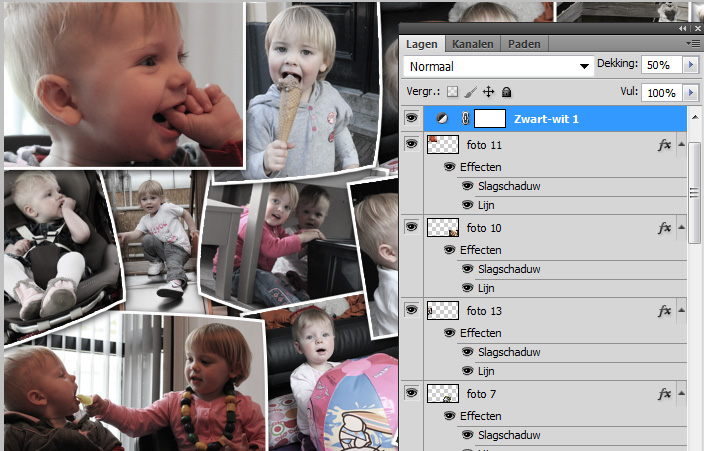The width and height of the screenshot is (704, 451).
Task: Switch to the Paden tab
Action: [x=524, y=44]
